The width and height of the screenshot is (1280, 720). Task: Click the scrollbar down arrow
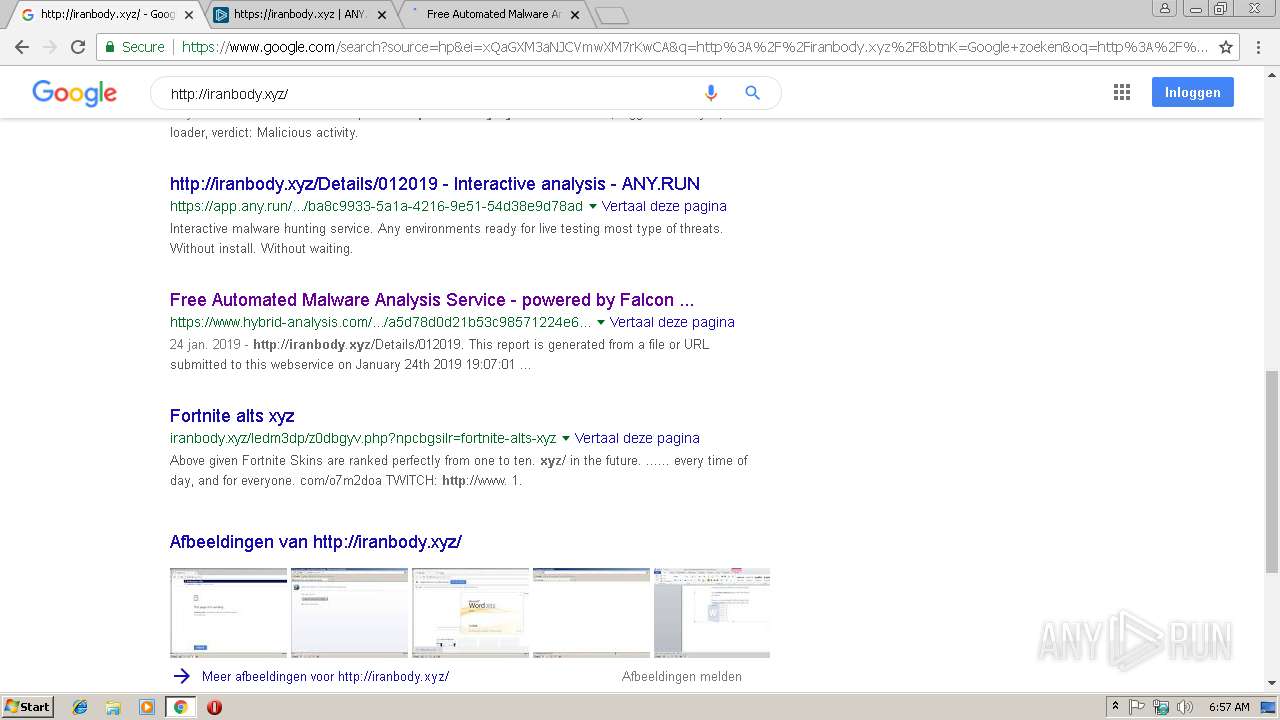tap(1272, 683)
